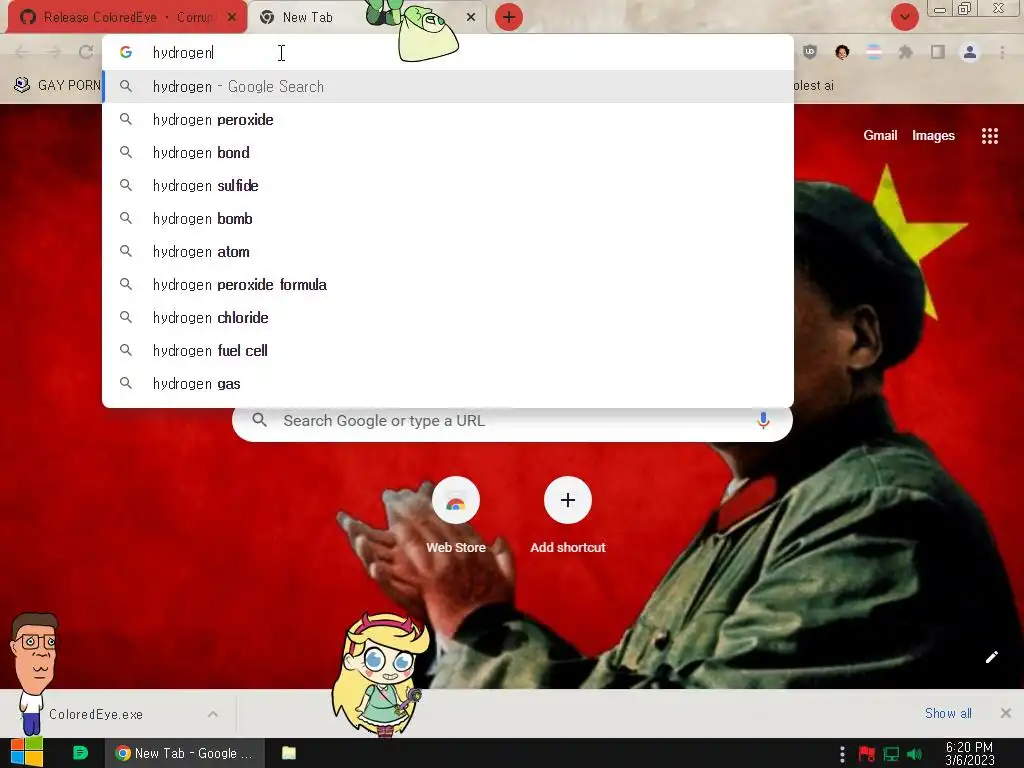Open the new tab plus button
Viewport: 1024px width, 768px height.
coord(509,17)
